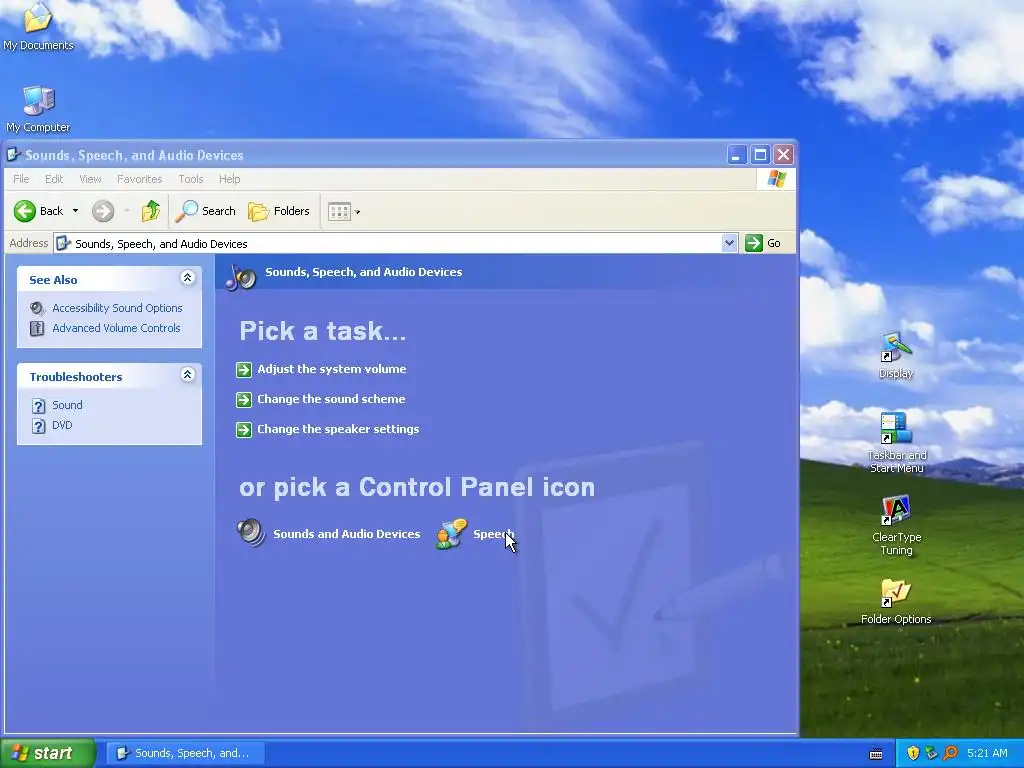This screenshot has height=768, width=1024.
Task: Open the Sounds and Audio Devices label
Action: pos(347,534)
